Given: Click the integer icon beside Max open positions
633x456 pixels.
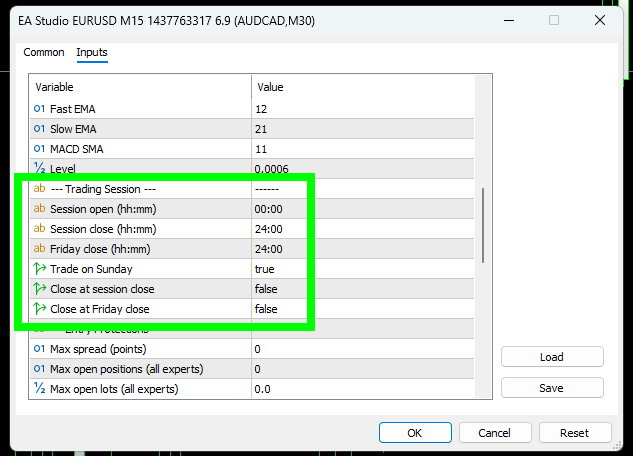Looking at the screenshot, I should click(x=39, y=368).
